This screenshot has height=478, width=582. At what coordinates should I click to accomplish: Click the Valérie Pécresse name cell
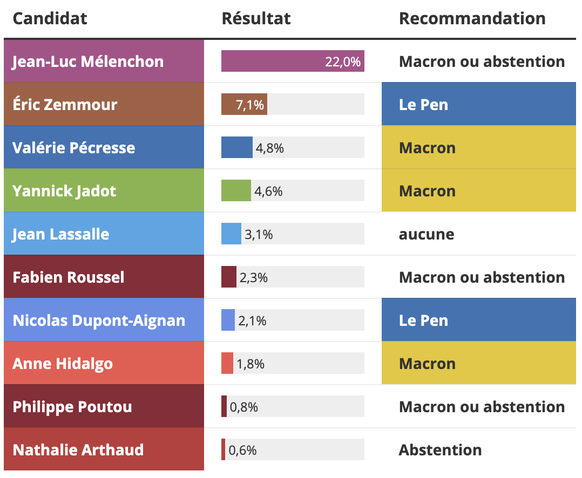coord(104,147)
